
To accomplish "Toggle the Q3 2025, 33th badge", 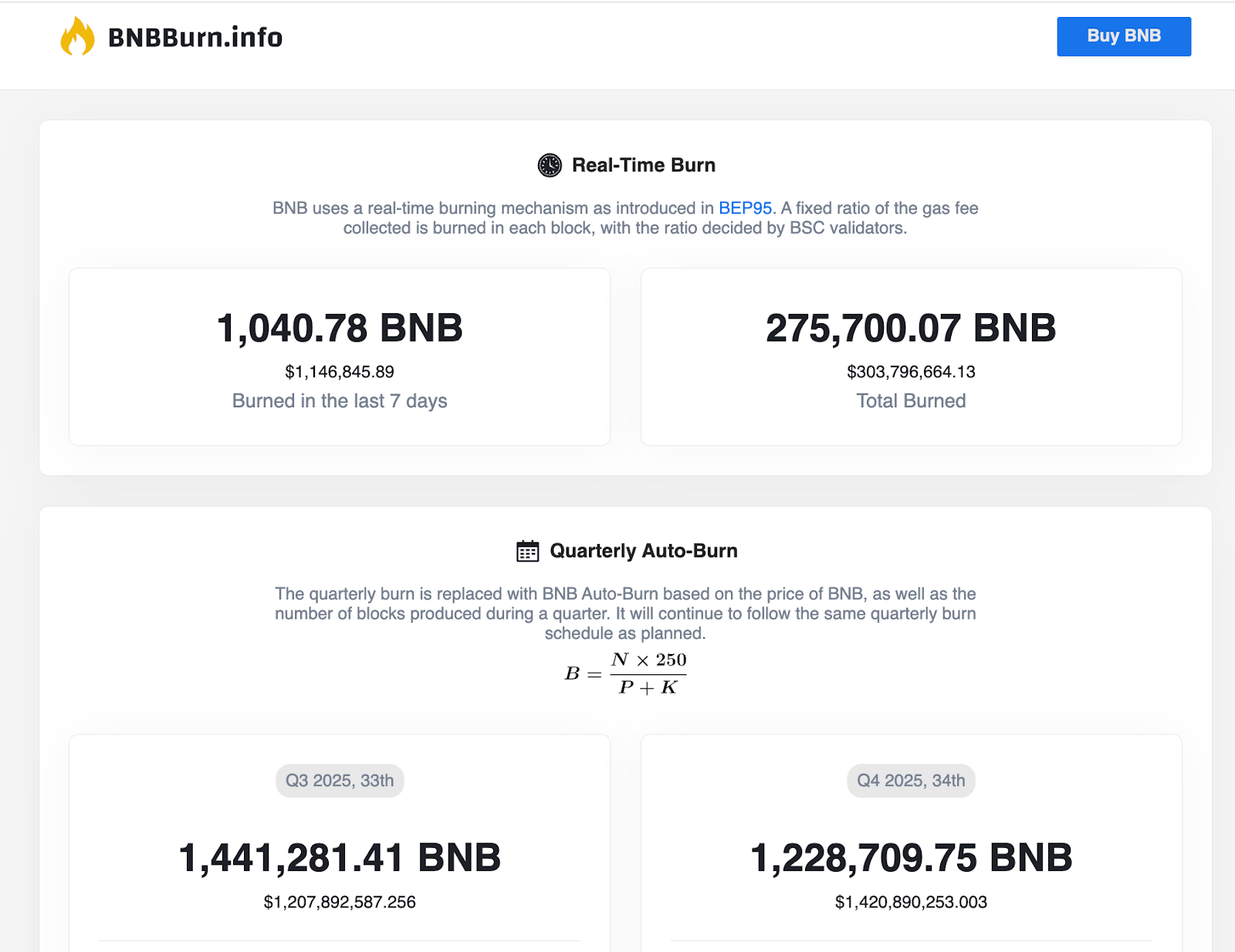I will pos(339,780).
